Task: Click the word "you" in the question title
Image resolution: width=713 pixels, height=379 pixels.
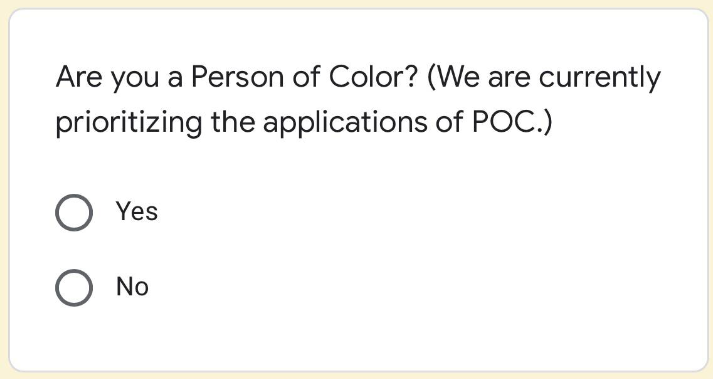Action: point(135,79)
